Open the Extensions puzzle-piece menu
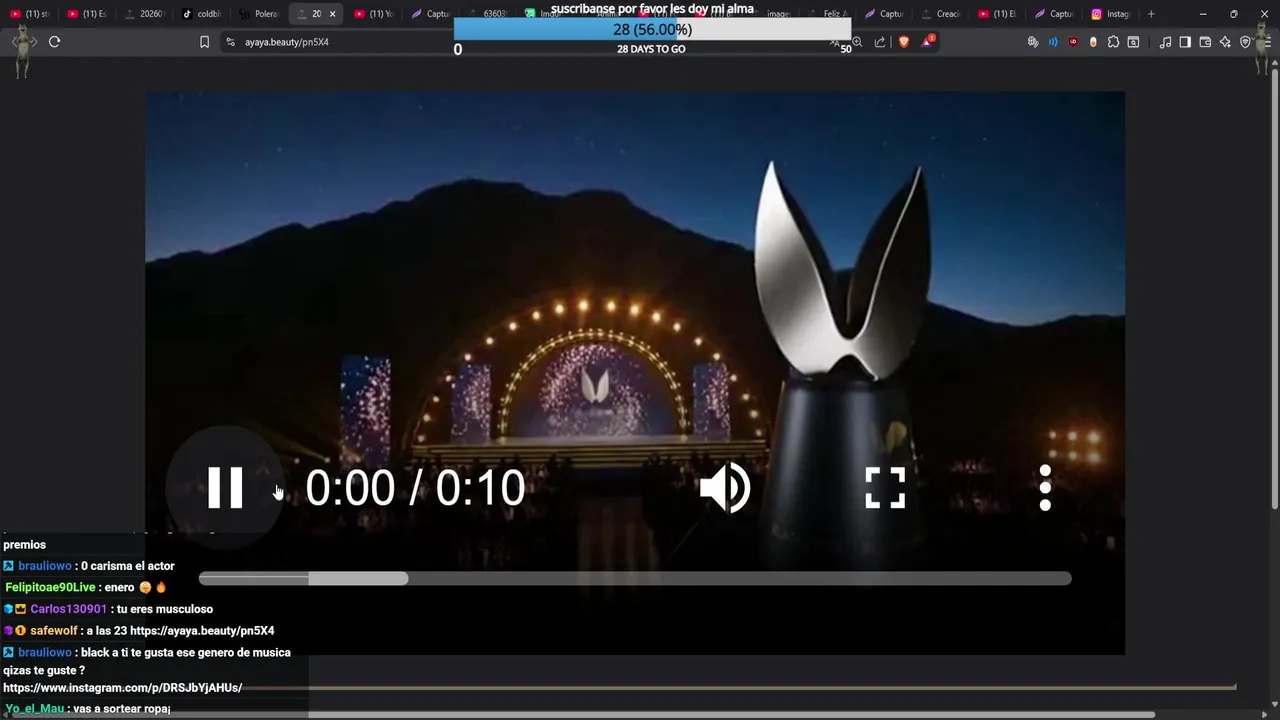The image size is (1280, 720). pos(1113,42)
